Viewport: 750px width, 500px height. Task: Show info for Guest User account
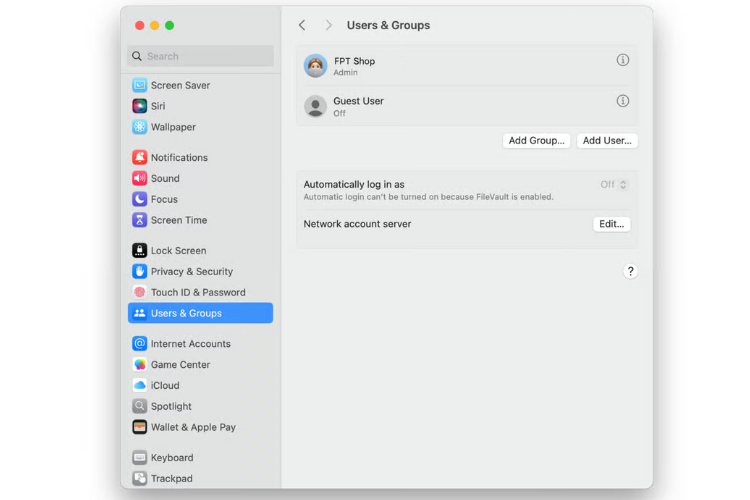[x=622, y=101]
